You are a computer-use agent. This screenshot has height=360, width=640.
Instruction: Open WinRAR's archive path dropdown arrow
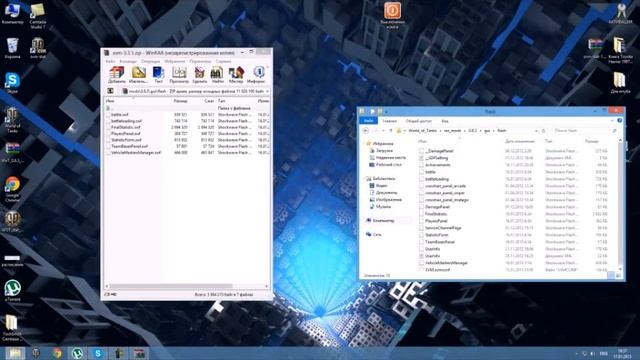(x=267, y=91)
